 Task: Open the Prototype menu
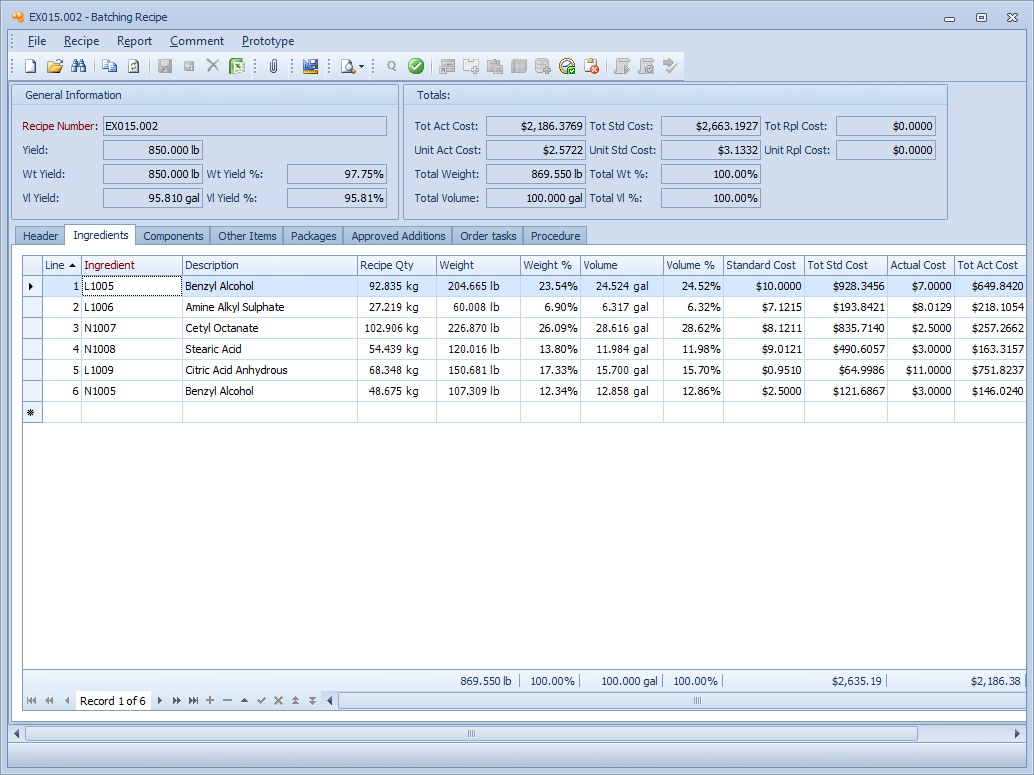coord(267,41)
